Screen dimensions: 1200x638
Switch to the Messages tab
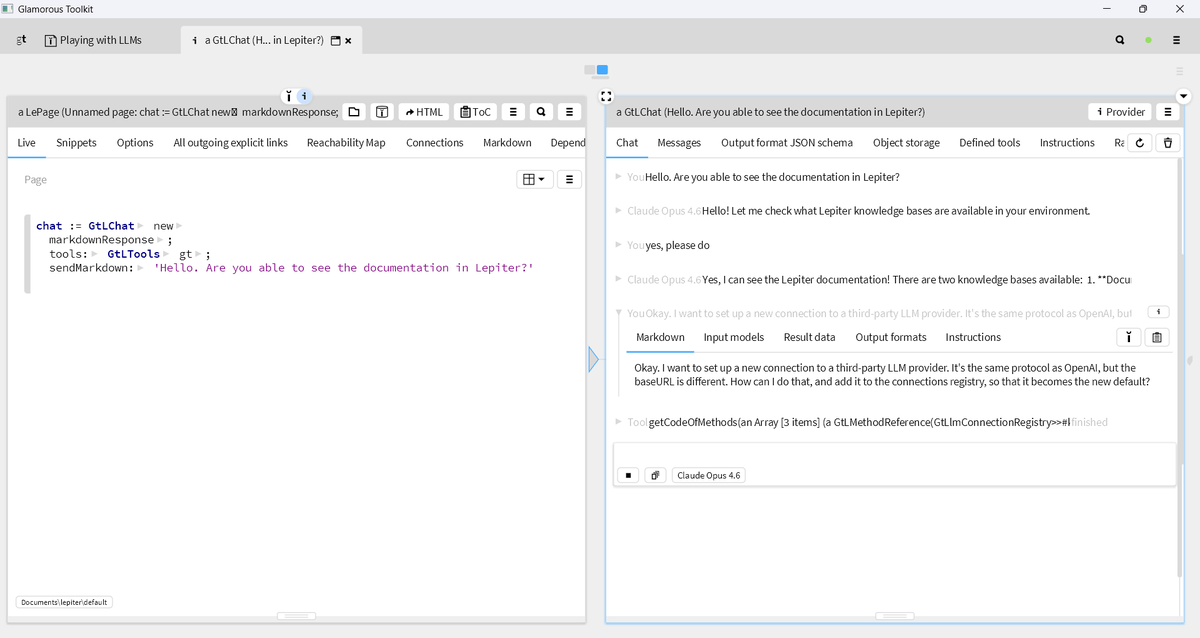tap(679, 143)
